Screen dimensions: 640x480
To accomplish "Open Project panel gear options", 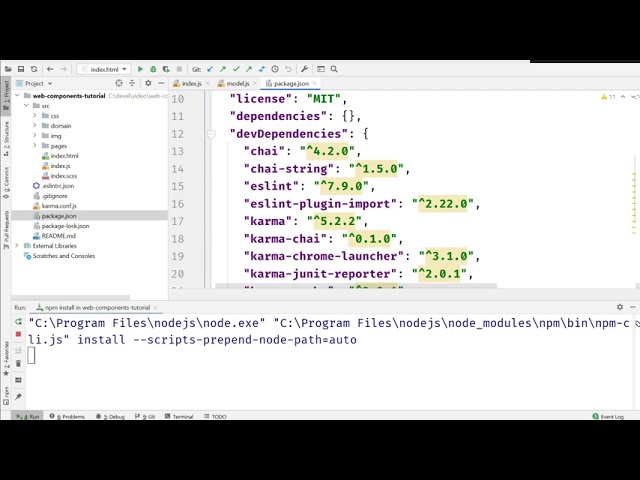I will 148,83.
